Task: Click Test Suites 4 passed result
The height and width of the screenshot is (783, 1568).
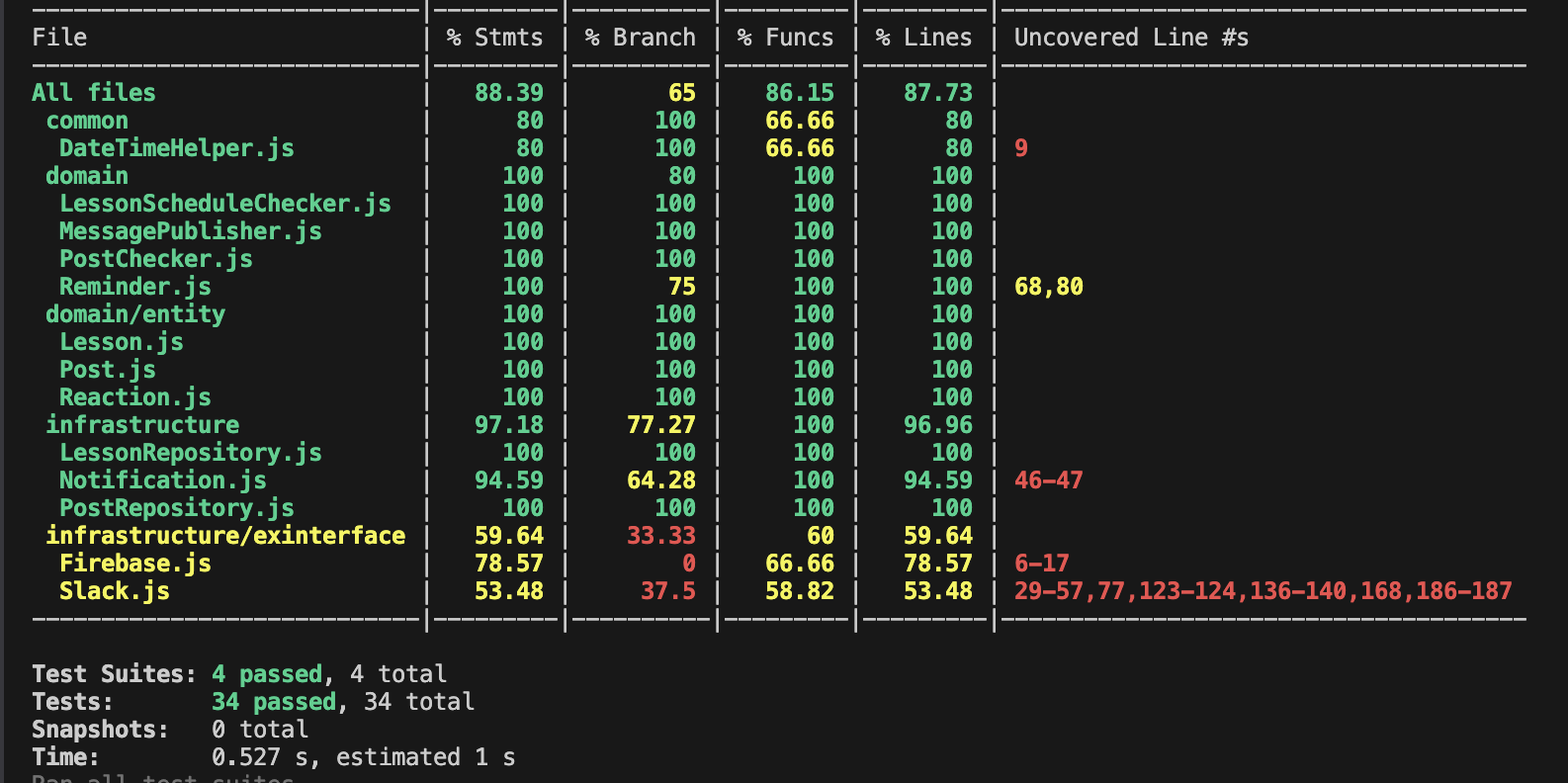Action: [x=268, y=674]
